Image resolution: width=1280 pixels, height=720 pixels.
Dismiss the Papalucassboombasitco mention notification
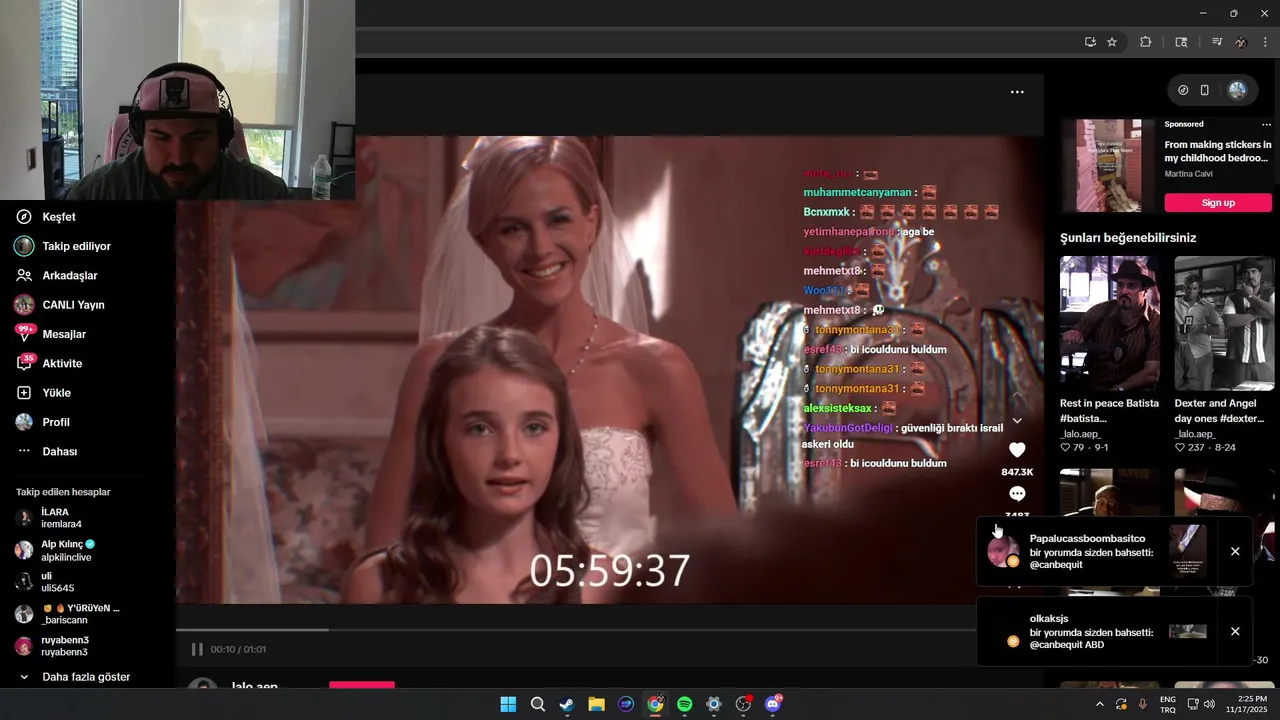pos(1235,551)
